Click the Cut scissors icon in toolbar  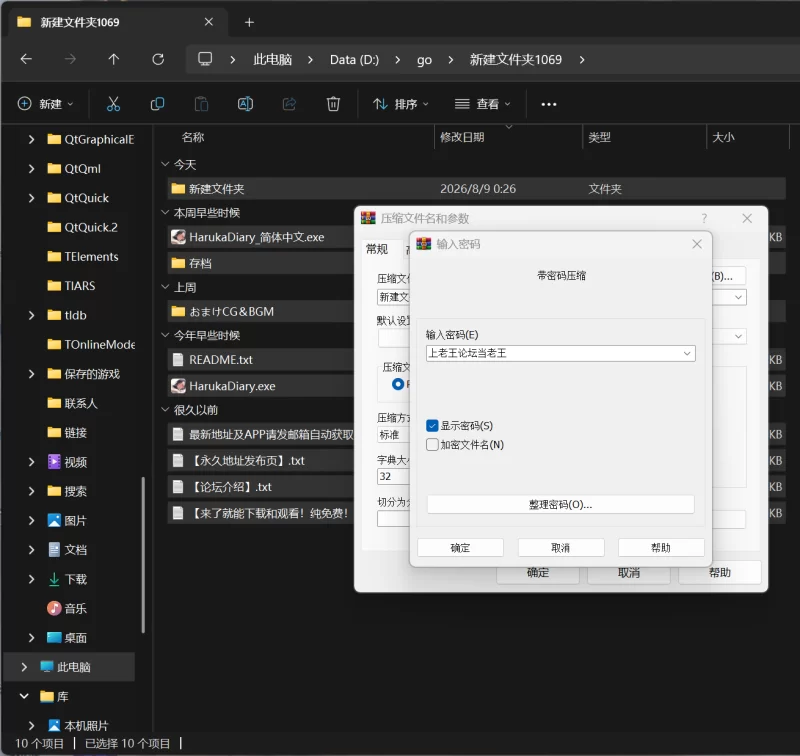pyautogui.click(x=113, y=104)
